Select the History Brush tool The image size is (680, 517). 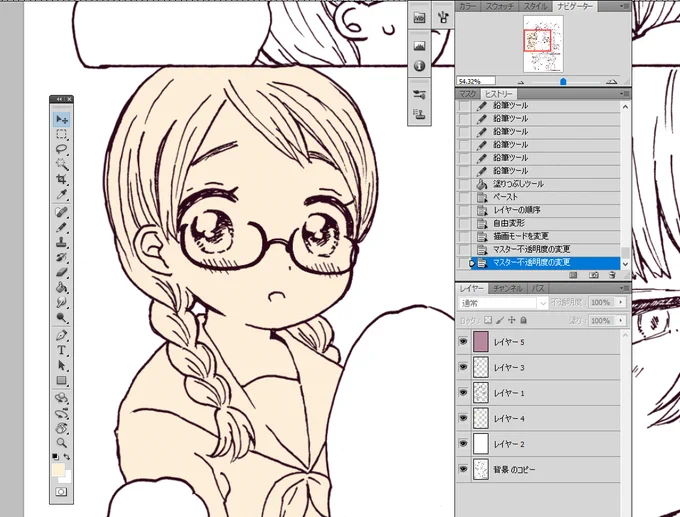click(62, 257)
